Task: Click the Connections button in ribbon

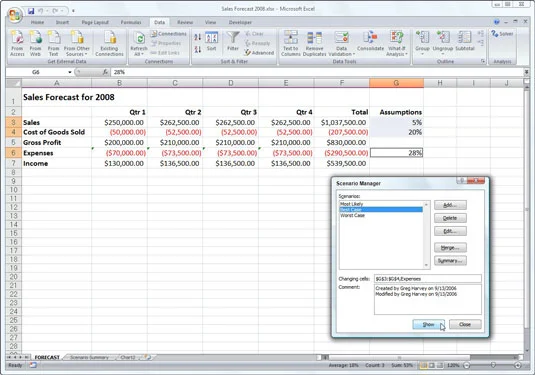Action: click(x=169, y=34)
